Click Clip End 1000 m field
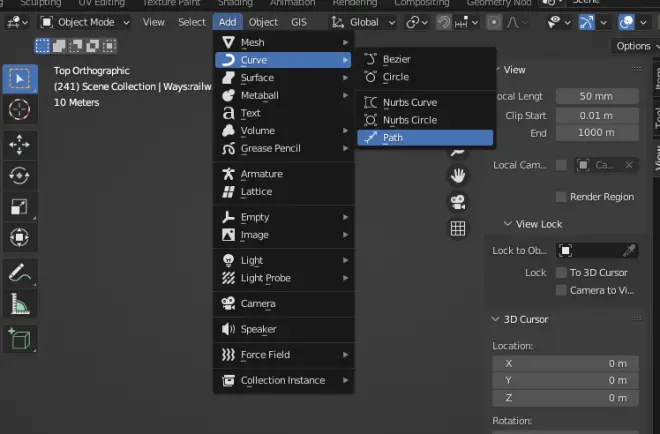The height and width of the screenshot is (434, 660). [597, 133]
